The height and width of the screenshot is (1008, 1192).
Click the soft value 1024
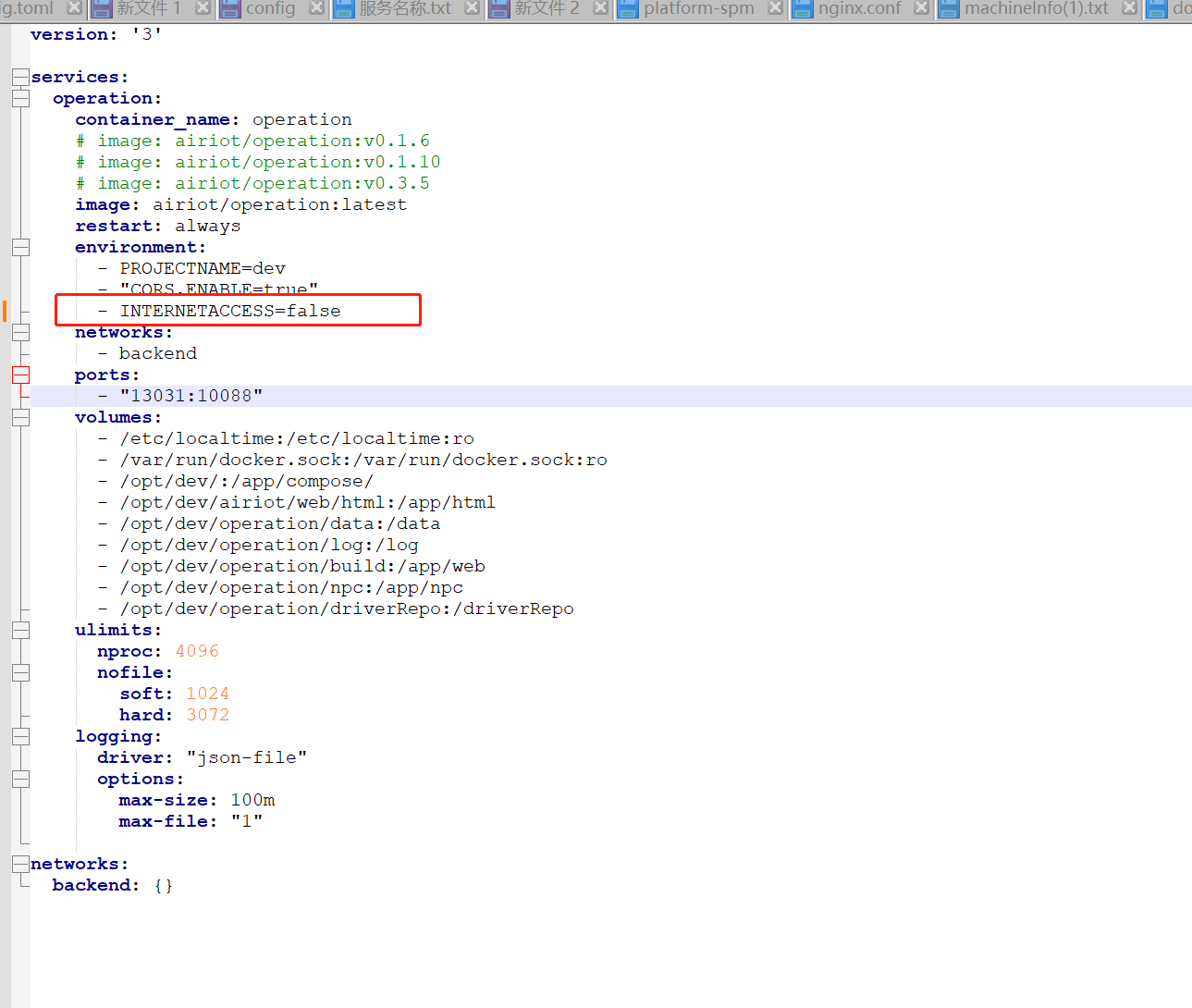tap(208, 694)
